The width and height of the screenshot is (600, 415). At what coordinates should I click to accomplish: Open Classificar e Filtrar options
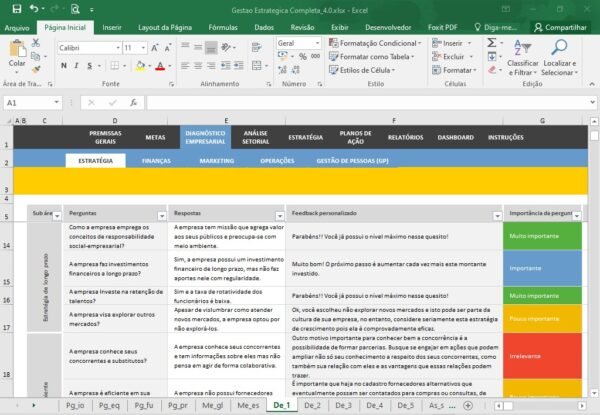[522, 57]
